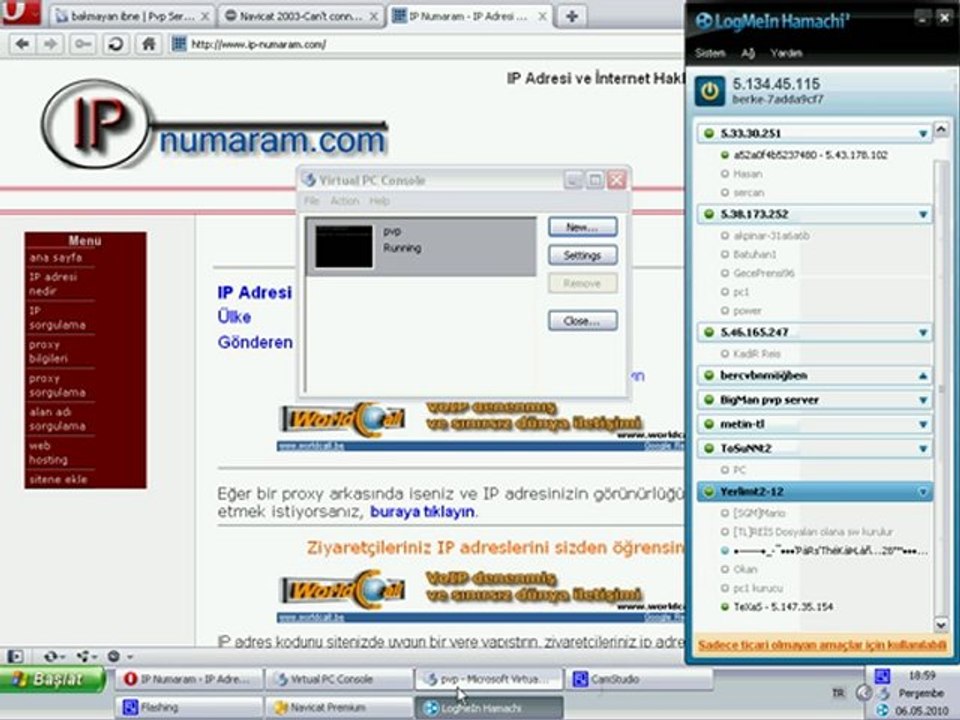This screenshot has width=960, height=720.
Task: Select the a52a0f4b5237480 peer entry
Action: (810, 155)
